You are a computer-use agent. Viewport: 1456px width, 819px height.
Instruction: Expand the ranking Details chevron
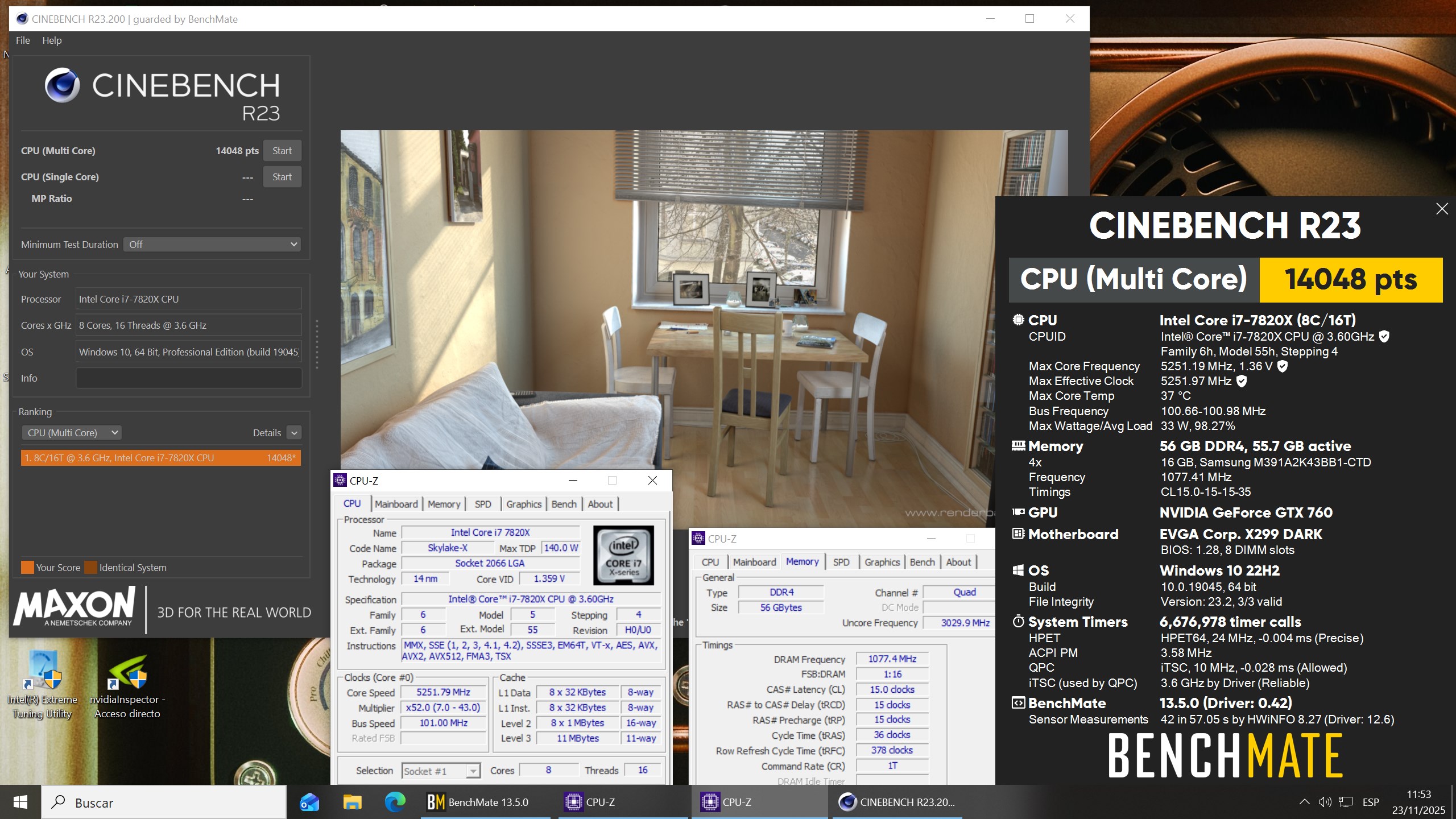[x=294, y=433]
